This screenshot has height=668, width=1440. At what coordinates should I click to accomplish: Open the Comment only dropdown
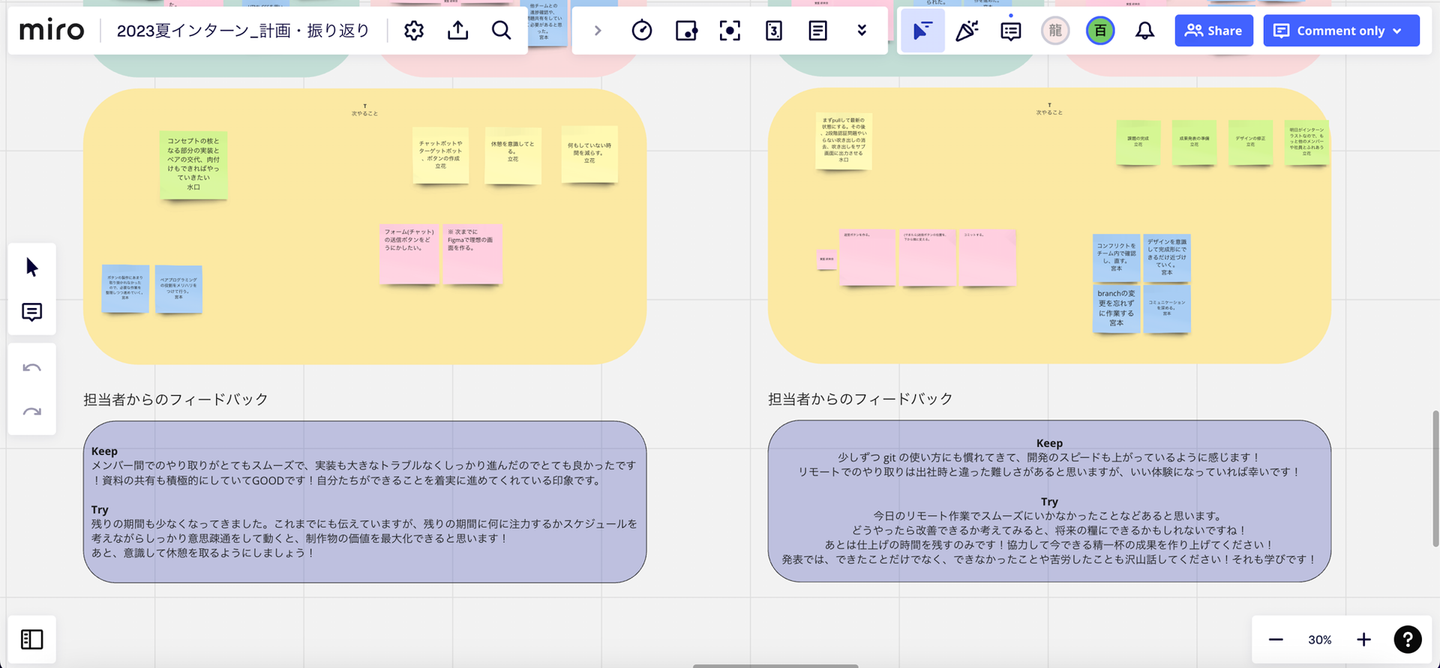coord(1341,31)
